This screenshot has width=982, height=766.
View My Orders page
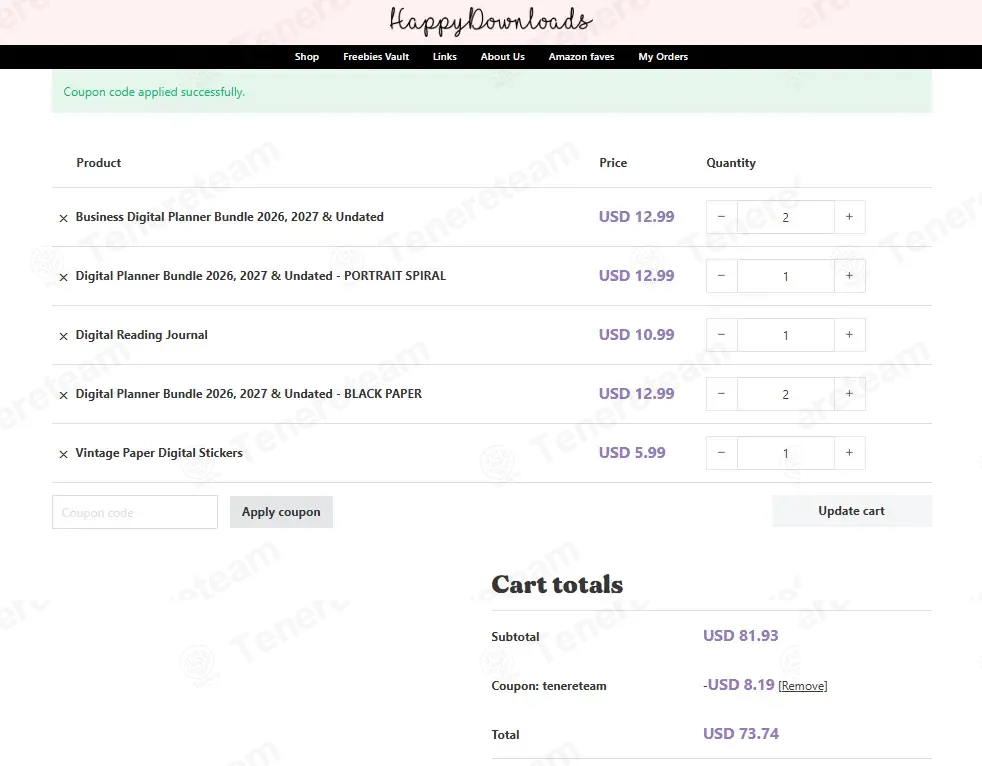point(663,56)
